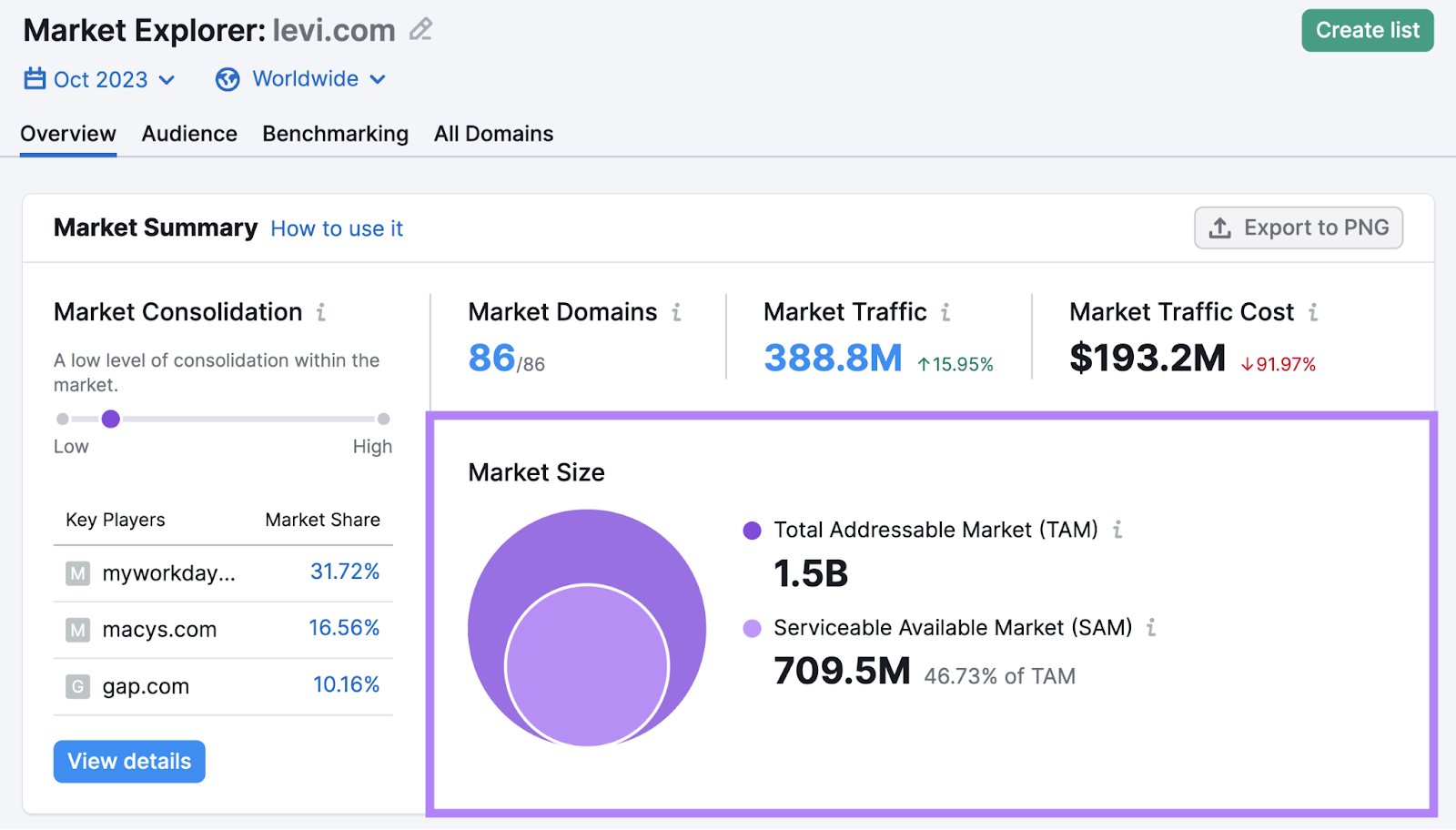Screen dimensions: 1456x830
Task: Click the info icon for Market Traffic Cost
Action: point(1314,312)
